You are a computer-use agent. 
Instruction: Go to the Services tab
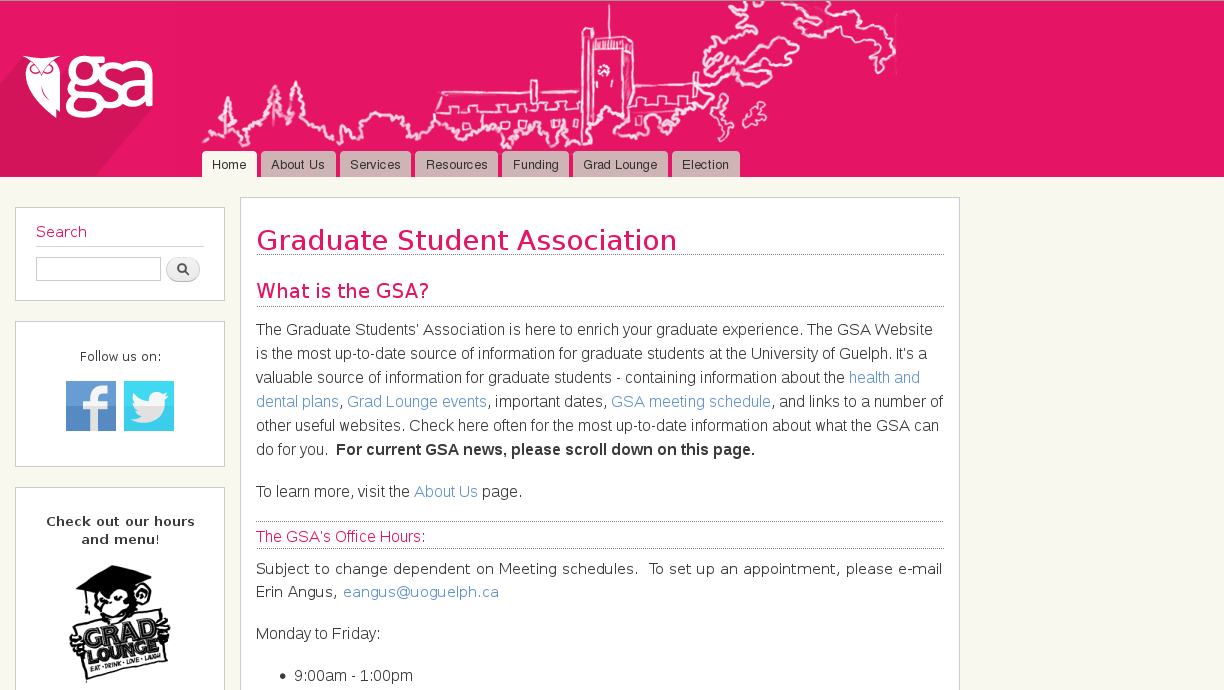point(375,165)
